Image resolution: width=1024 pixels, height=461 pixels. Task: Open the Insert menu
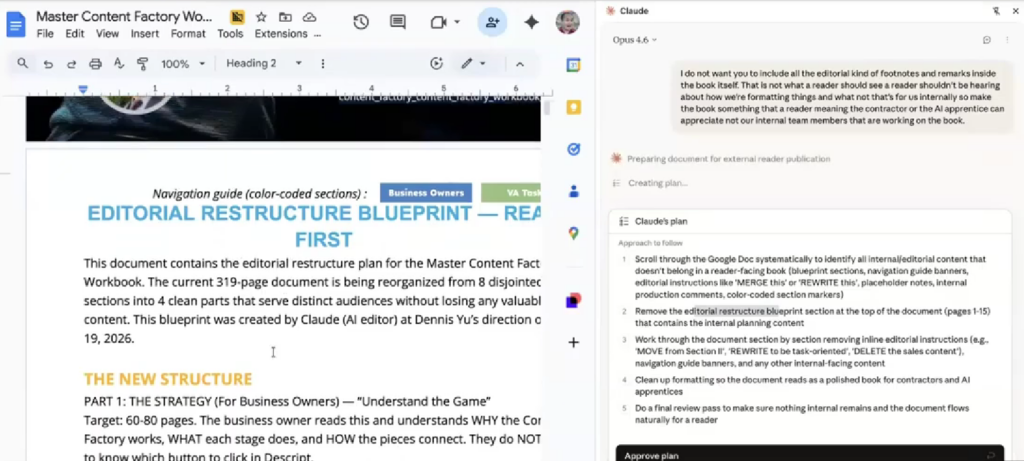145,33
